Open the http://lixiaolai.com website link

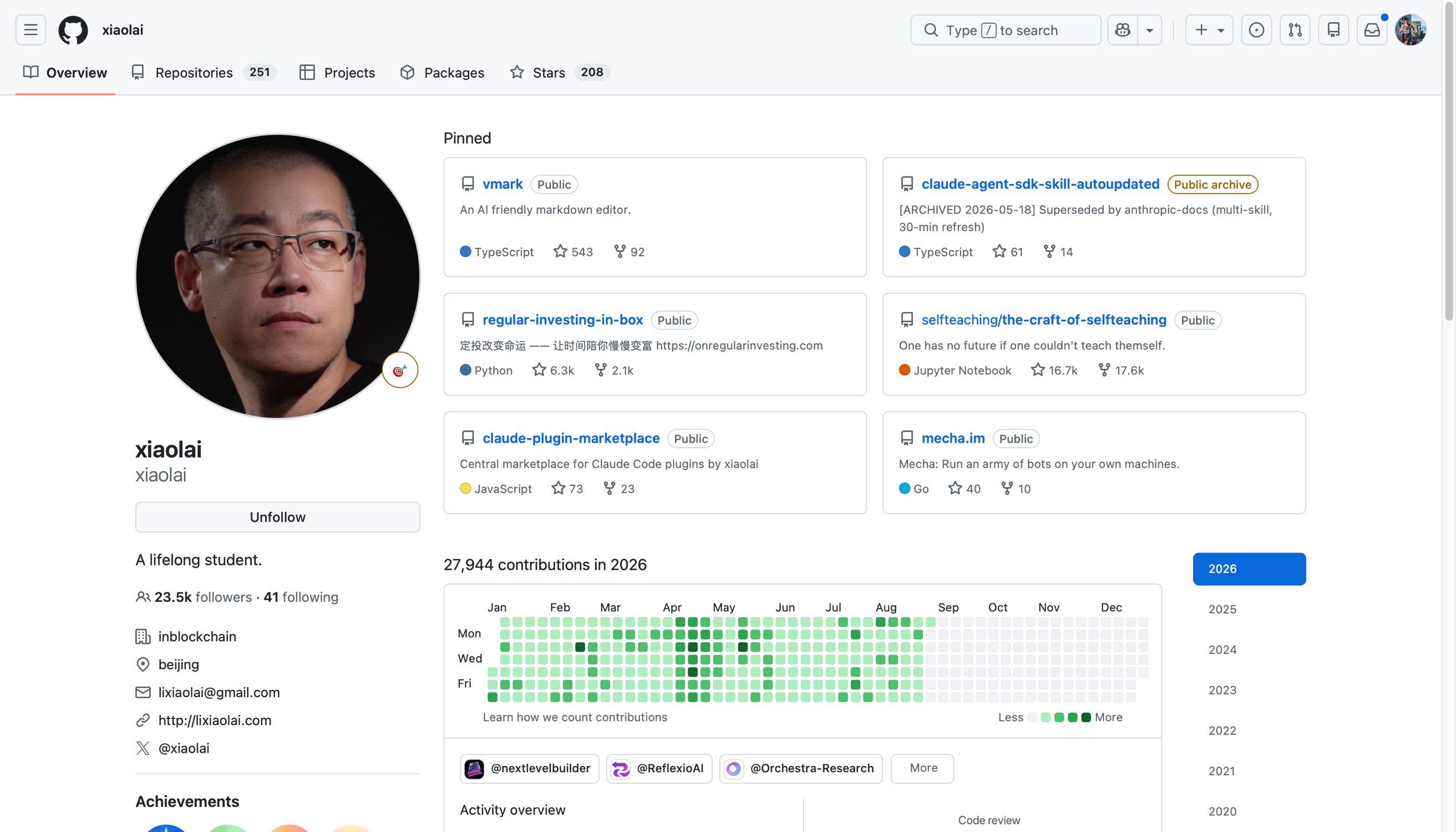[x=215, y=721]
